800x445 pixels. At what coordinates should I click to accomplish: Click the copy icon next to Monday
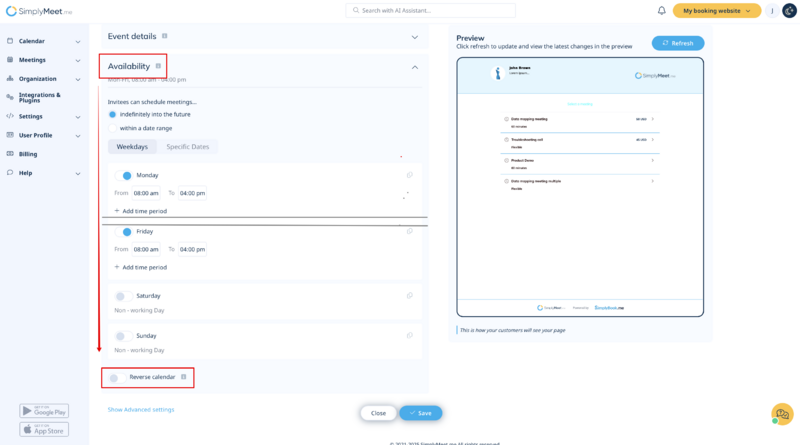point(410,175)
